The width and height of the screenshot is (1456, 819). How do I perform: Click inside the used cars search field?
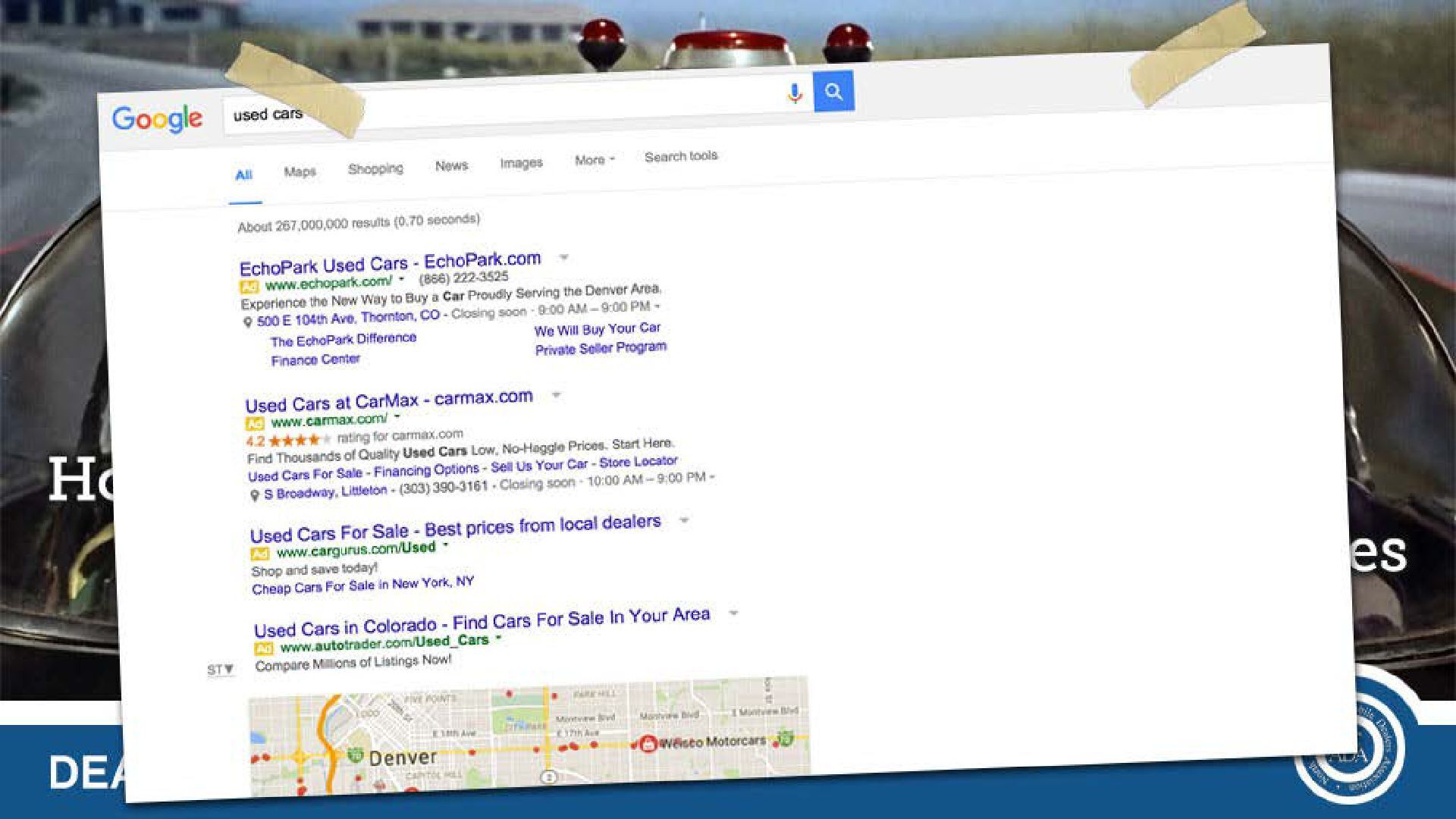pyautogui.click(x=508, y=106)
